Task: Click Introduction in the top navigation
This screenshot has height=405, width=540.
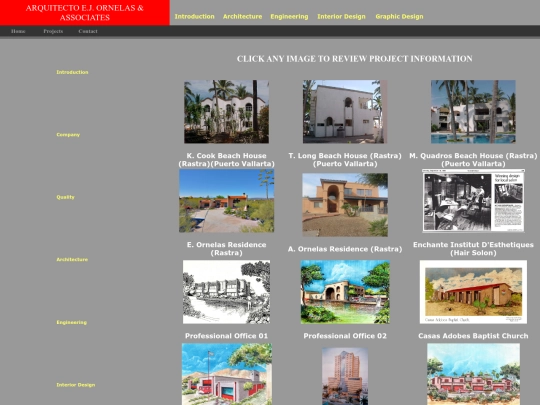Action: (x=195, y=17)
